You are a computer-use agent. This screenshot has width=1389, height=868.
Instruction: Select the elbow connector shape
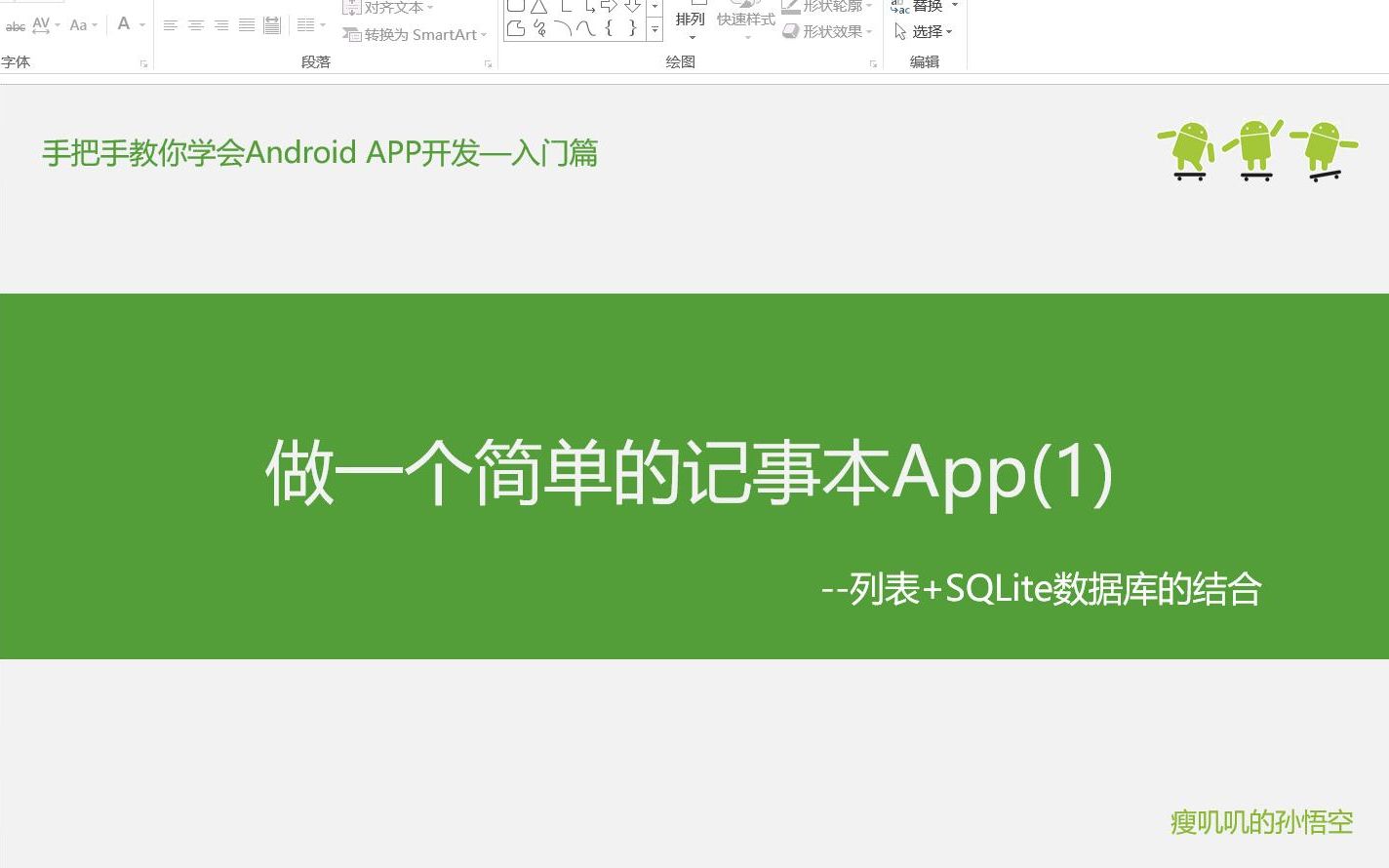[x=566, y=6]
